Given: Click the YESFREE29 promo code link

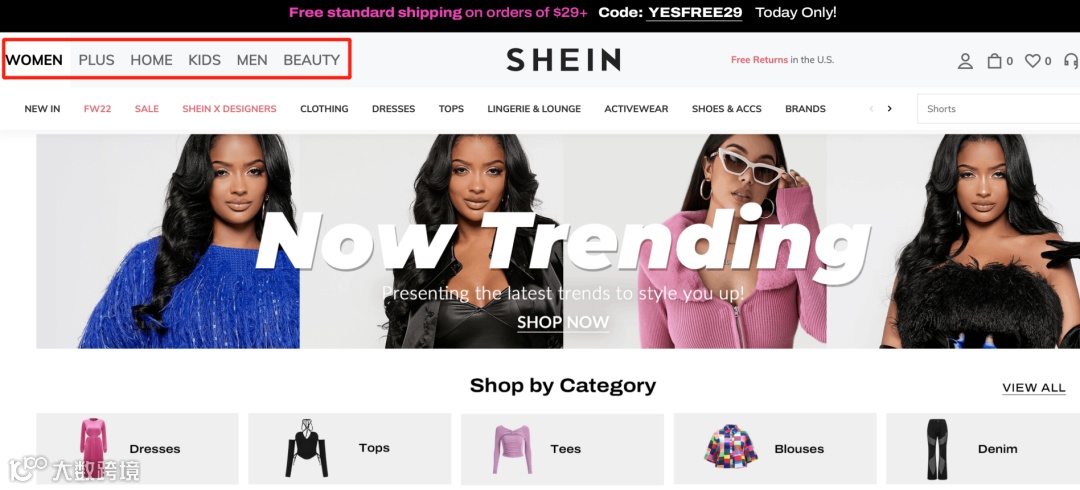Looking at the screenshot, I should click(x=694, y=12).
